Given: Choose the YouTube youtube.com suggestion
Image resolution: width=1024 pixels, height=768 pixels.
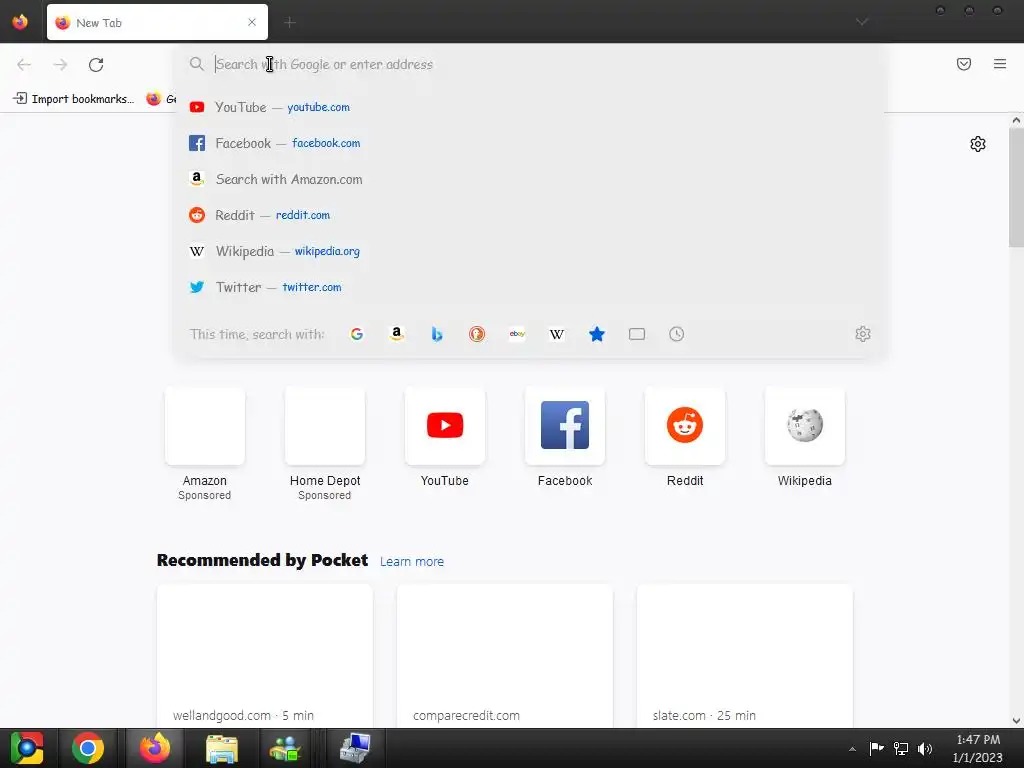Looking at the screenshot, I should coord(530,107).
